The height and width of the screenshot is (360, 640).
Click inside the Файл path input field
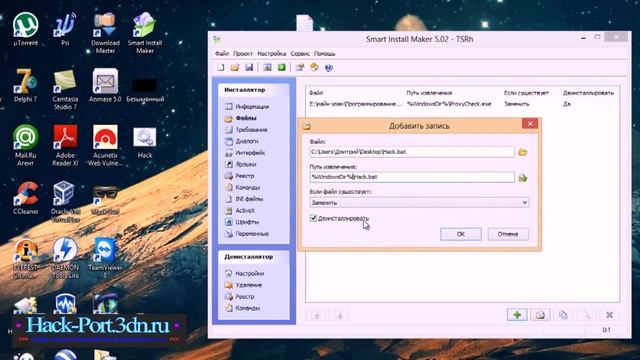click(x=412, y=152)
